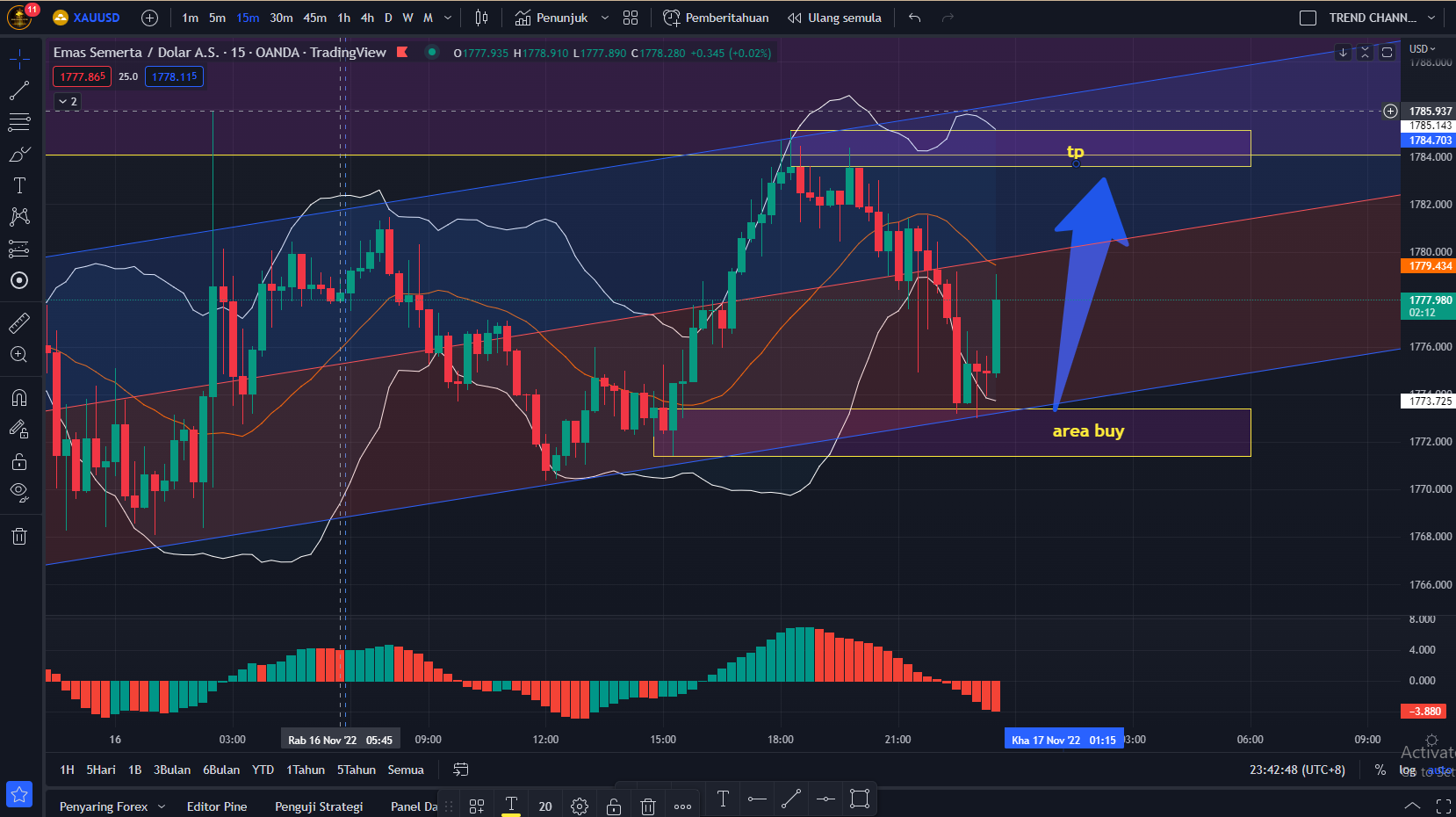Select the ruler measure tool
Image resolution: width=1456 pixels, height=817 pixels.
point(19,323)
